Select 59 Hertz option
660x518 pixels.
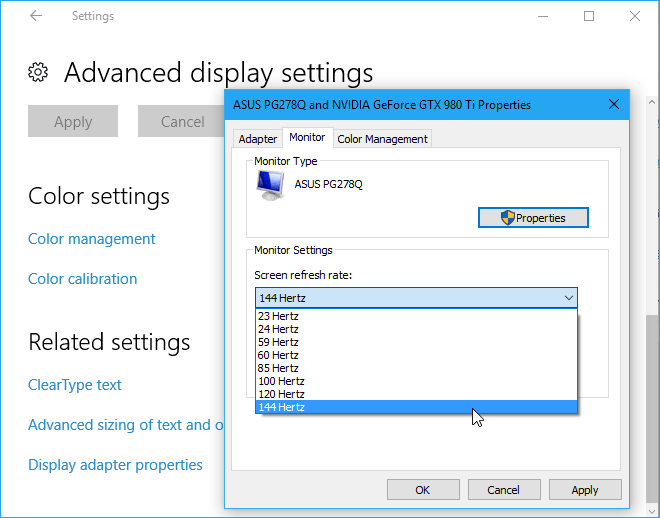click(x=416, y=342)
